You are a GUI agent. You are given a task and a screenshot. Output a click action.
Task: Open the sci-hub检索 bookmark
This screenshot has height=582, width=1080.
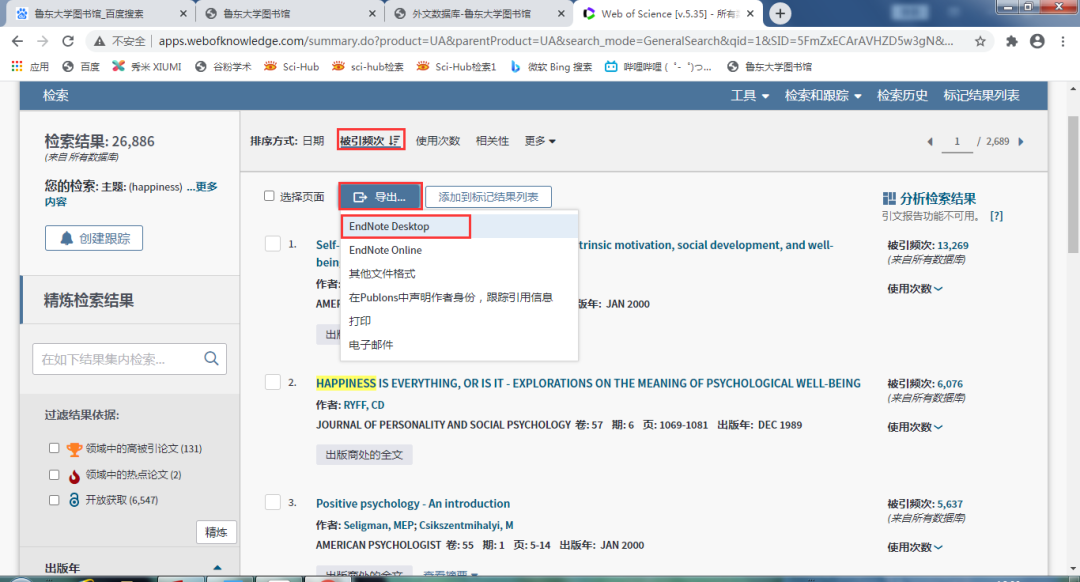coord(367,67)
